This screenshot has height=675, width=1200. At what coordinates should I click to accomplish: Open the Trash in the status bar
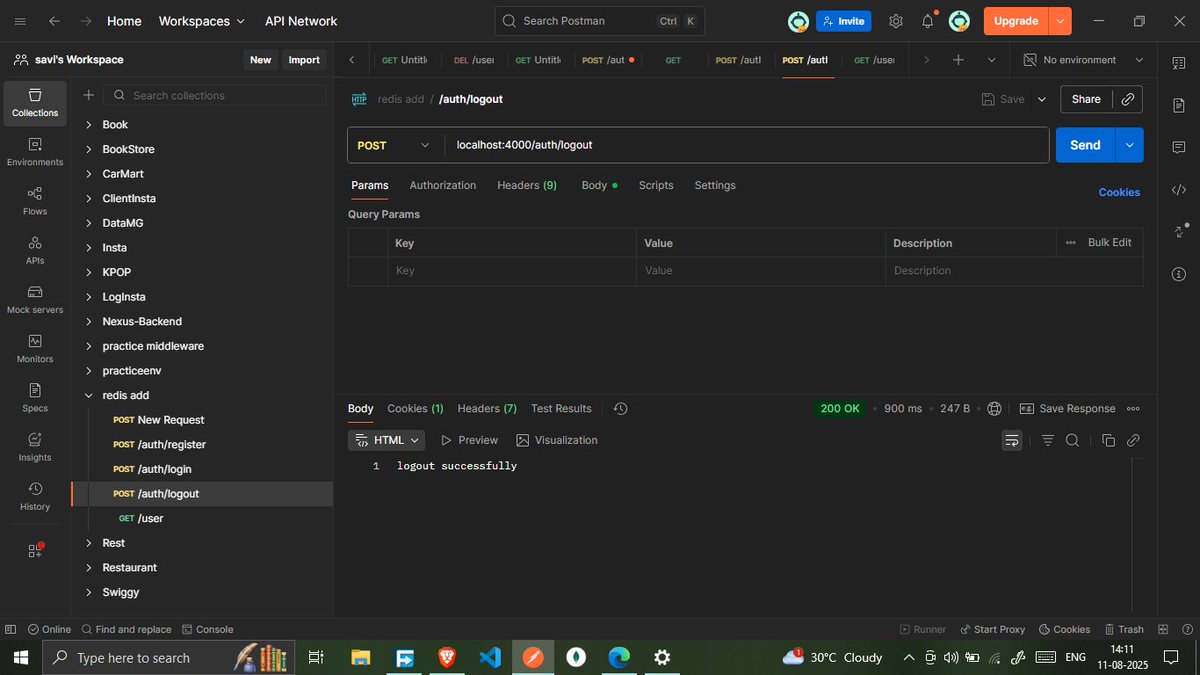pyautogui.click(x=1124, y=629)
